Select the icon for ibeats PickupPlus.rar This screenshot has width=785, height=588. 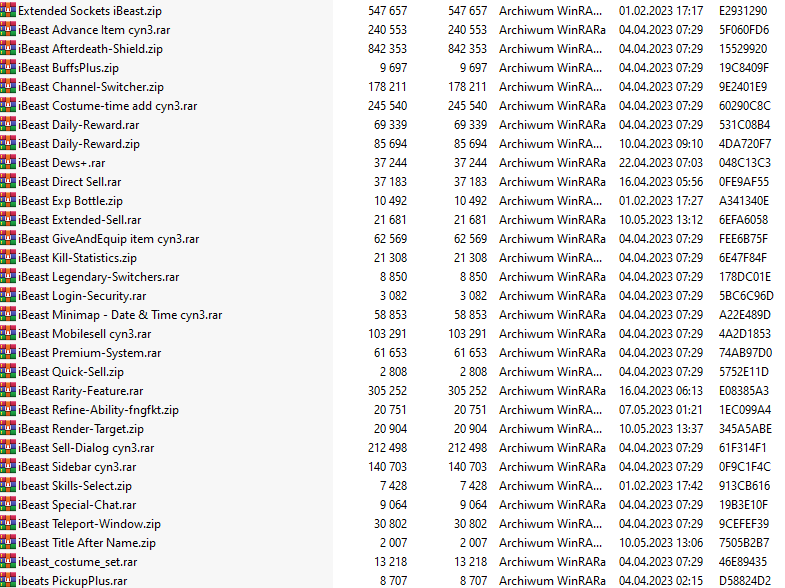coord(8,580)
